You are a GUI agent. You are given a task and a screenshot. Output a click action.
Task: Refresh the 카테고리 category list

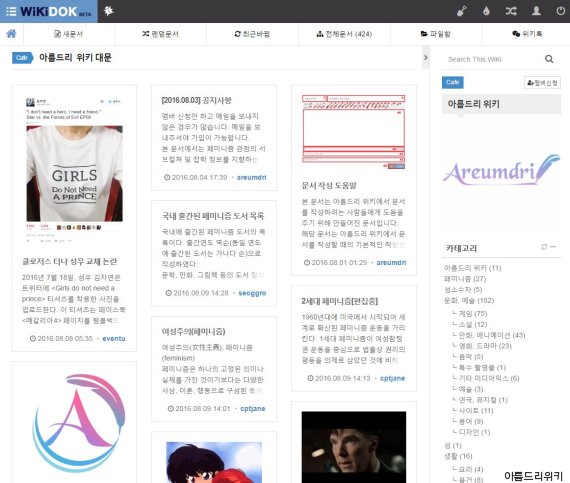[x=544, y=247]
